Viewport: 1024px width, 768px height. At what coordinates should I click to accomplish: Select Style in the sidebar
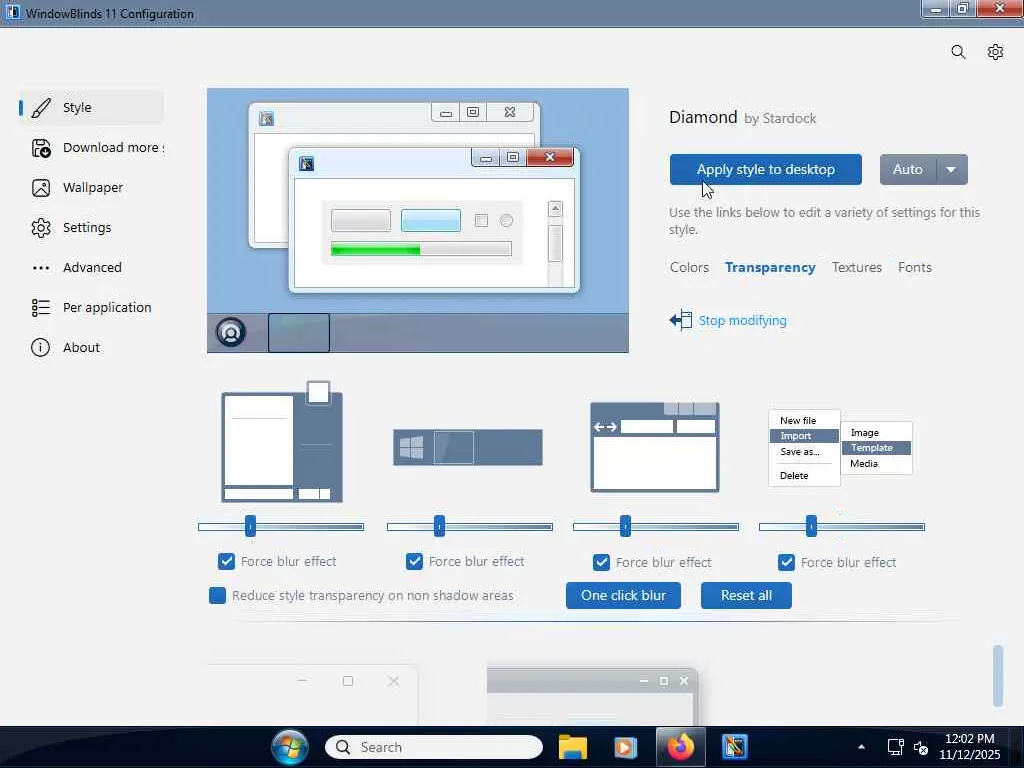[91, 108]
